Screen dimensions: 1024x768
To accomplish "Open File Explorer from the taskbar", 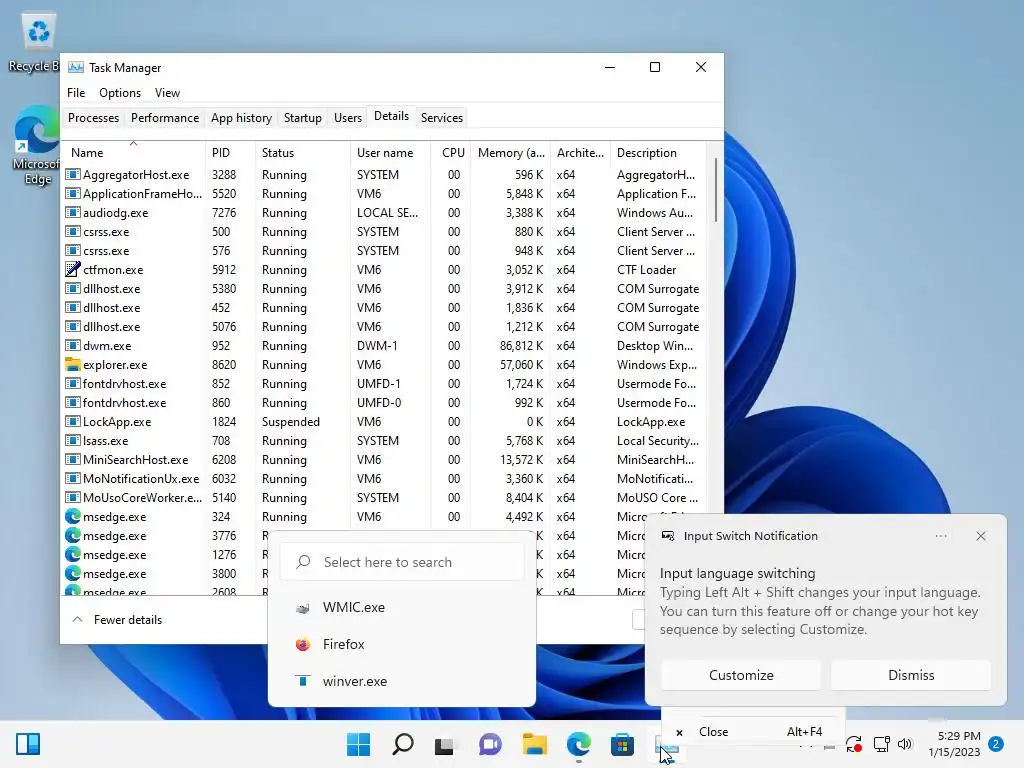I will pos(534,744).
